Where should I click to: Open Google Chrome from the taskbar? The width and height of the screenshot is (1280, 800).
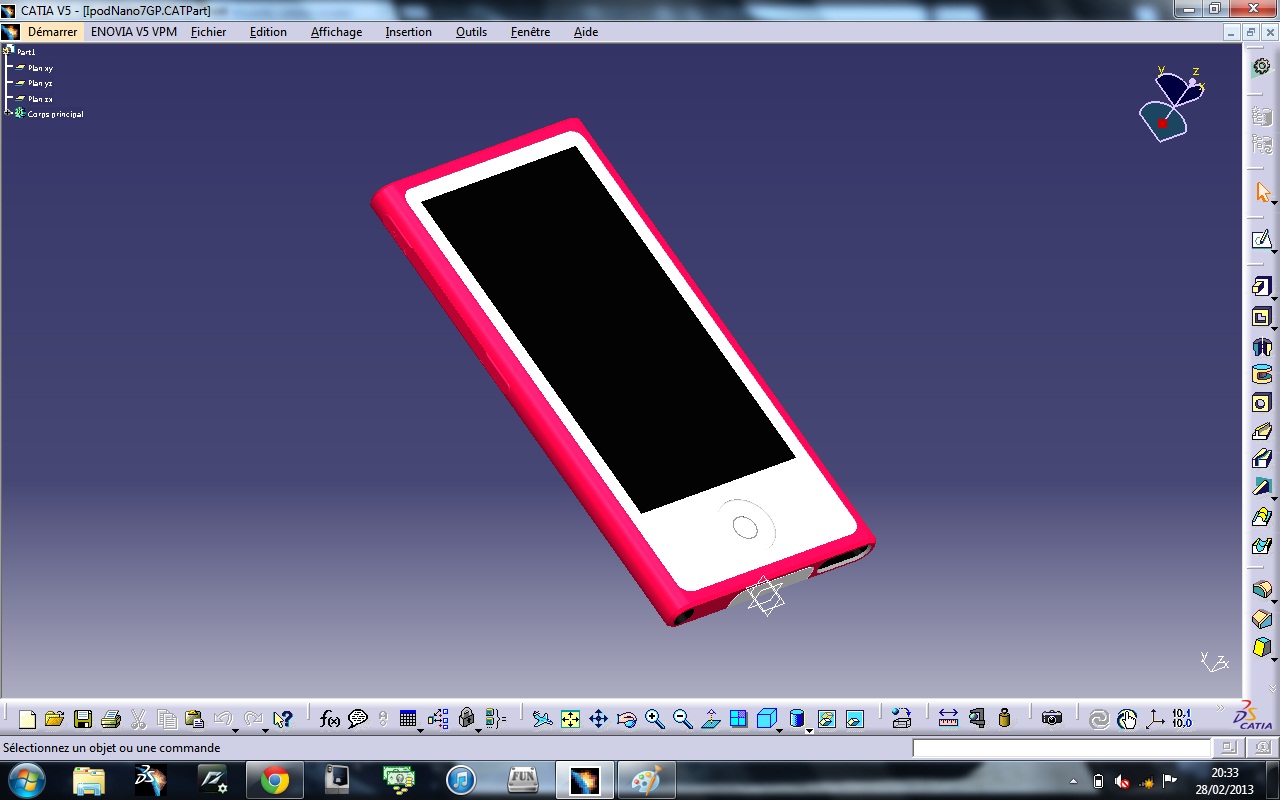tap(275, 780)
